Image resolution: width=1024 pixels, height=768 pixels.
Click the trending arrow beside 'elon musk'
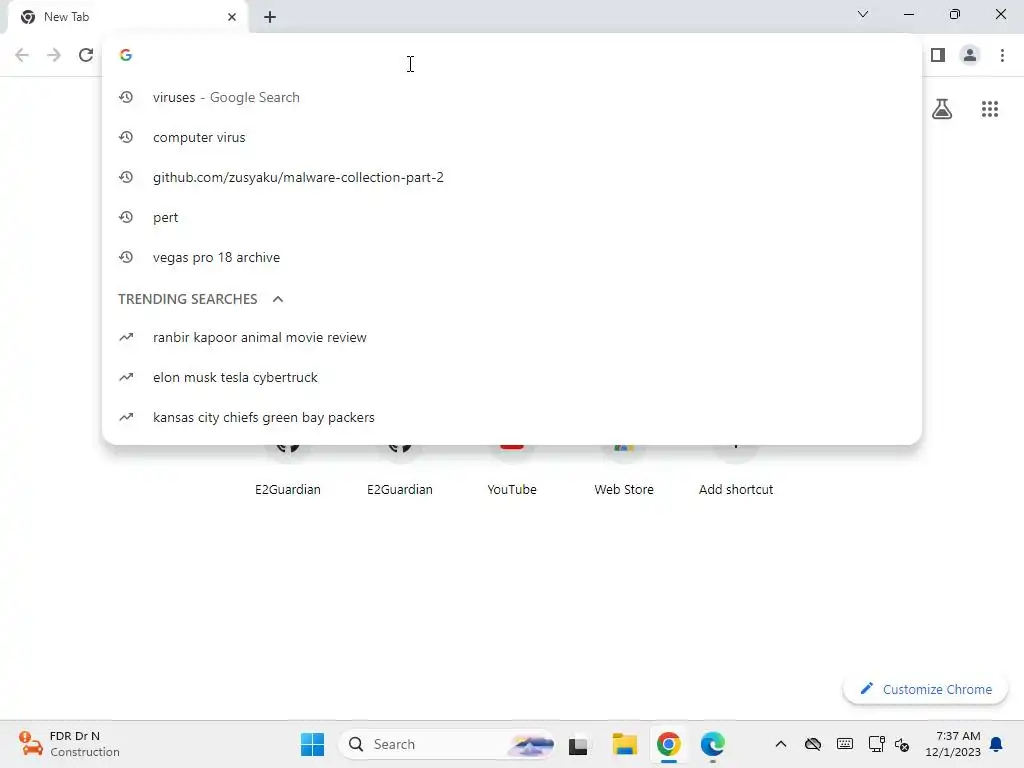pyautogui.click(x=126, y=377)
